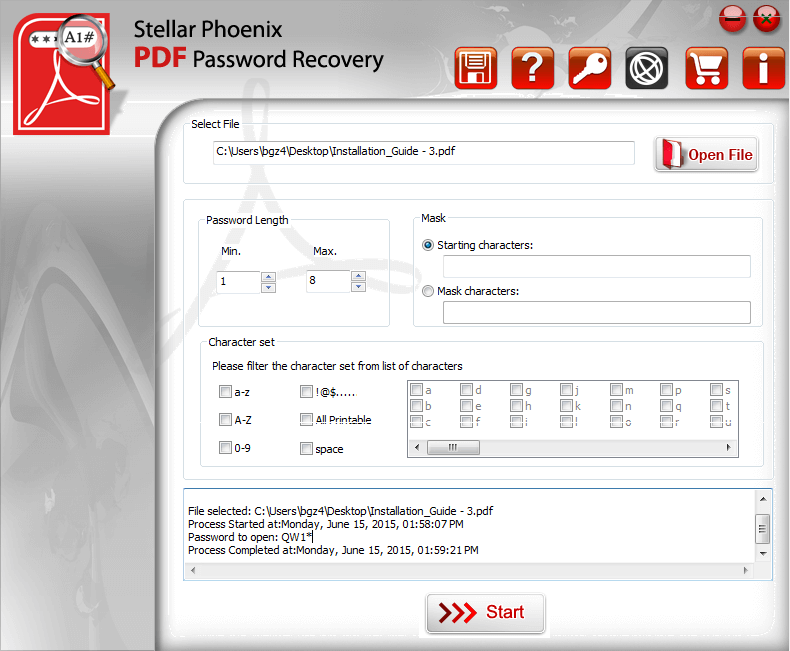Enable the !@$..... symbols checkbox
The height and width of the screenshot is (651, 790).
click(x=306, y=392)
